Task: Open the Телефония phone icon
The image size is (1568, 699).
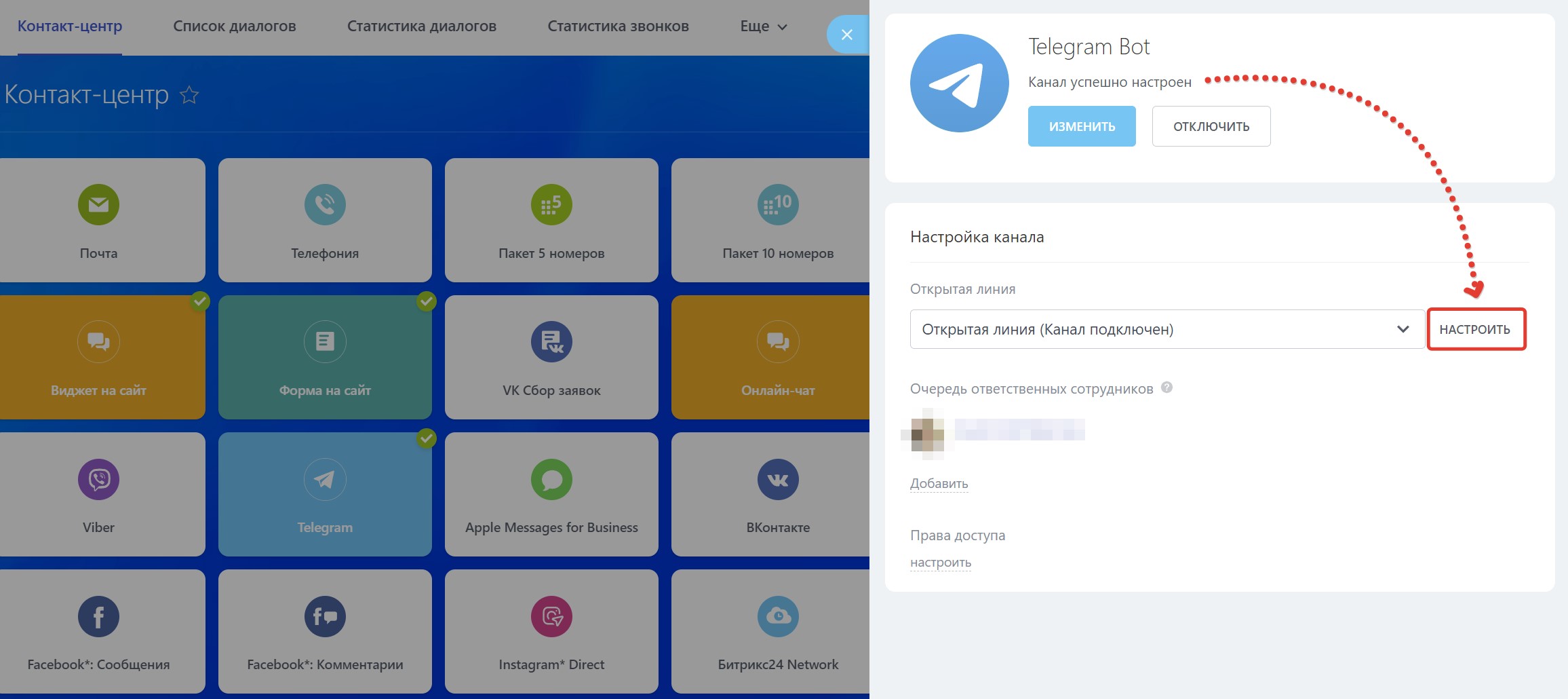Action: (x=325, y=204)
